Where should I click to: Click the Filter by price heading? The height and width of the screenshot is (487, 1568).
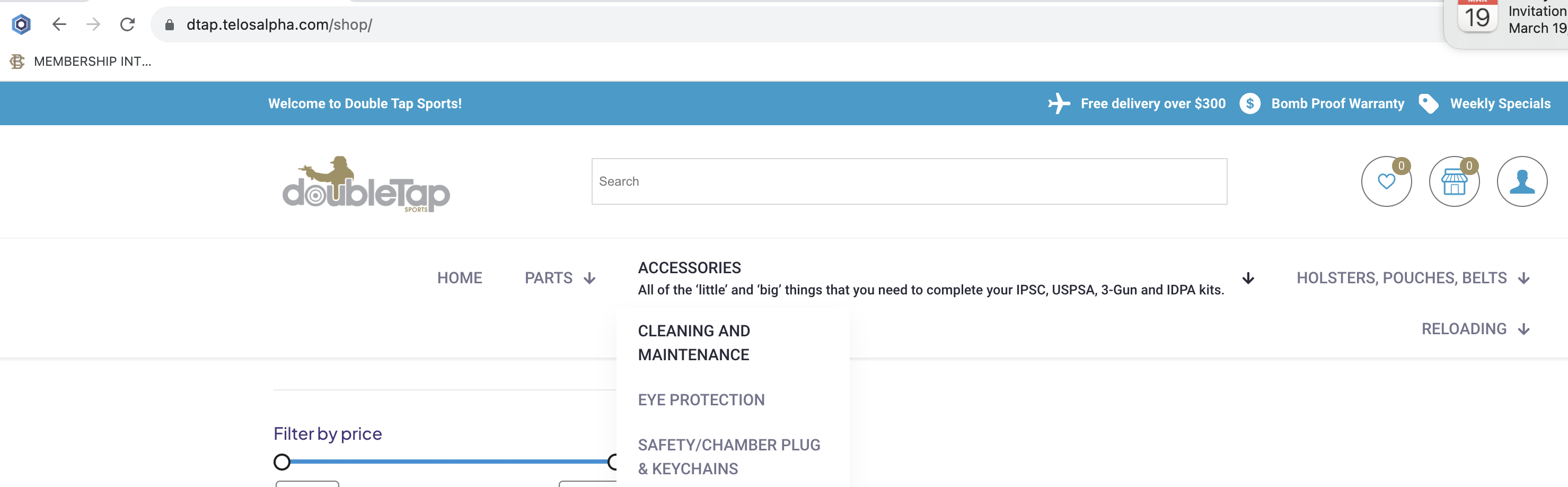(328, 433)
